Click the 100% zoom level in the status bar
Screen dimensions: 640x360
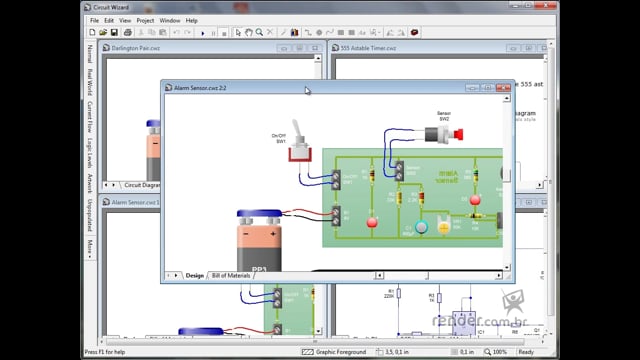pos(496,352)
